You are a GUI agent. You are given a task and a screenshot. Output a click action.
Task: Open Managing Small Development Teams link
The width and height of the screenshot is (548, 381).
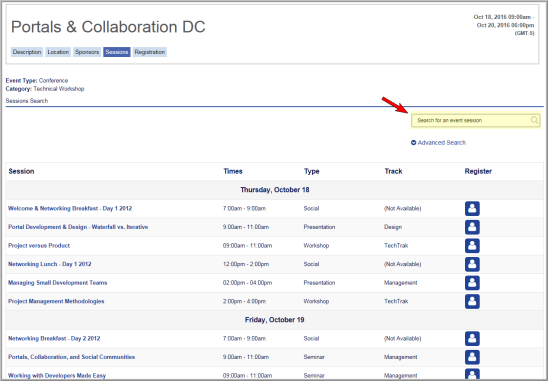58,283
